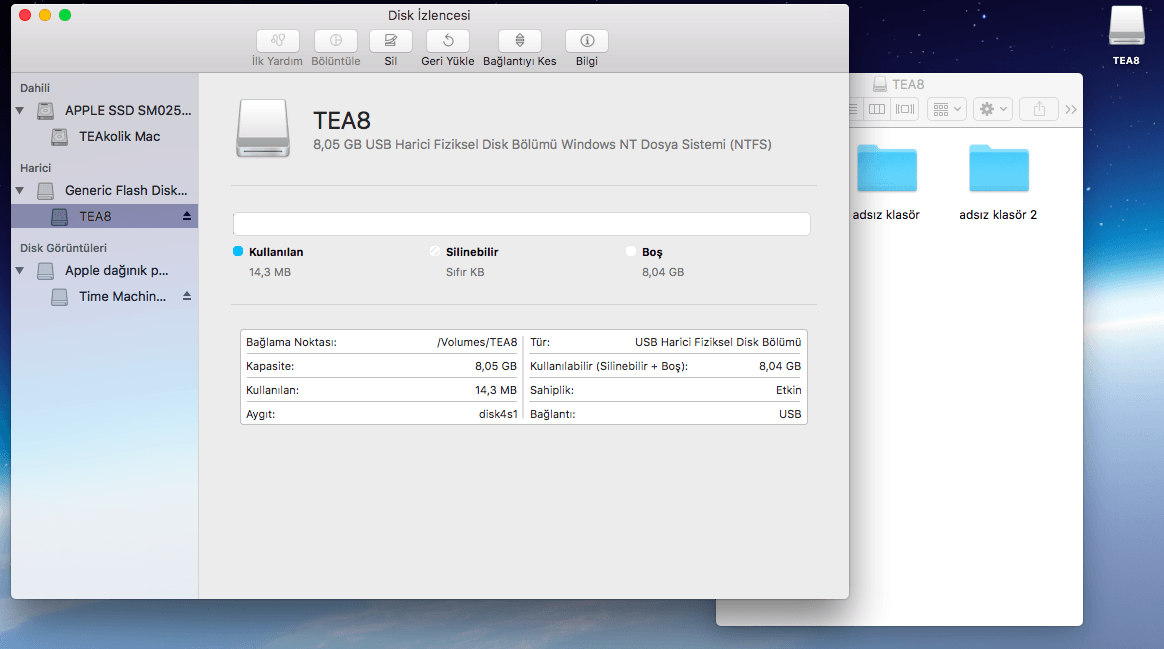Select TEAkolik Mac volume in sidebar

tap(105, 137)
